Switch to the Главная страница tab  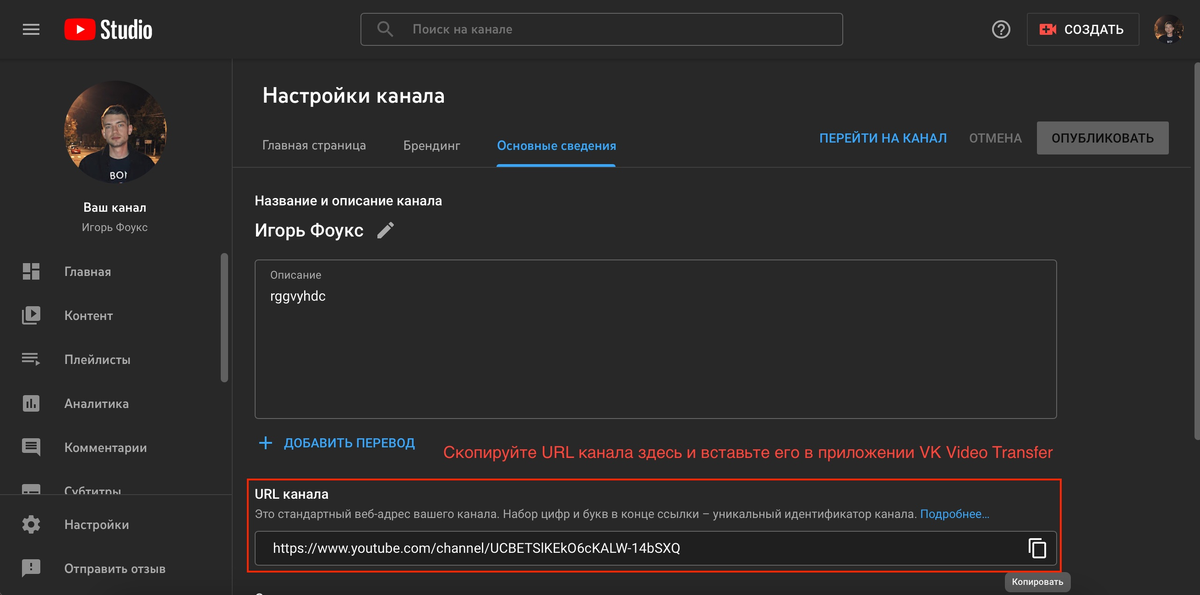tap(314, 145)
